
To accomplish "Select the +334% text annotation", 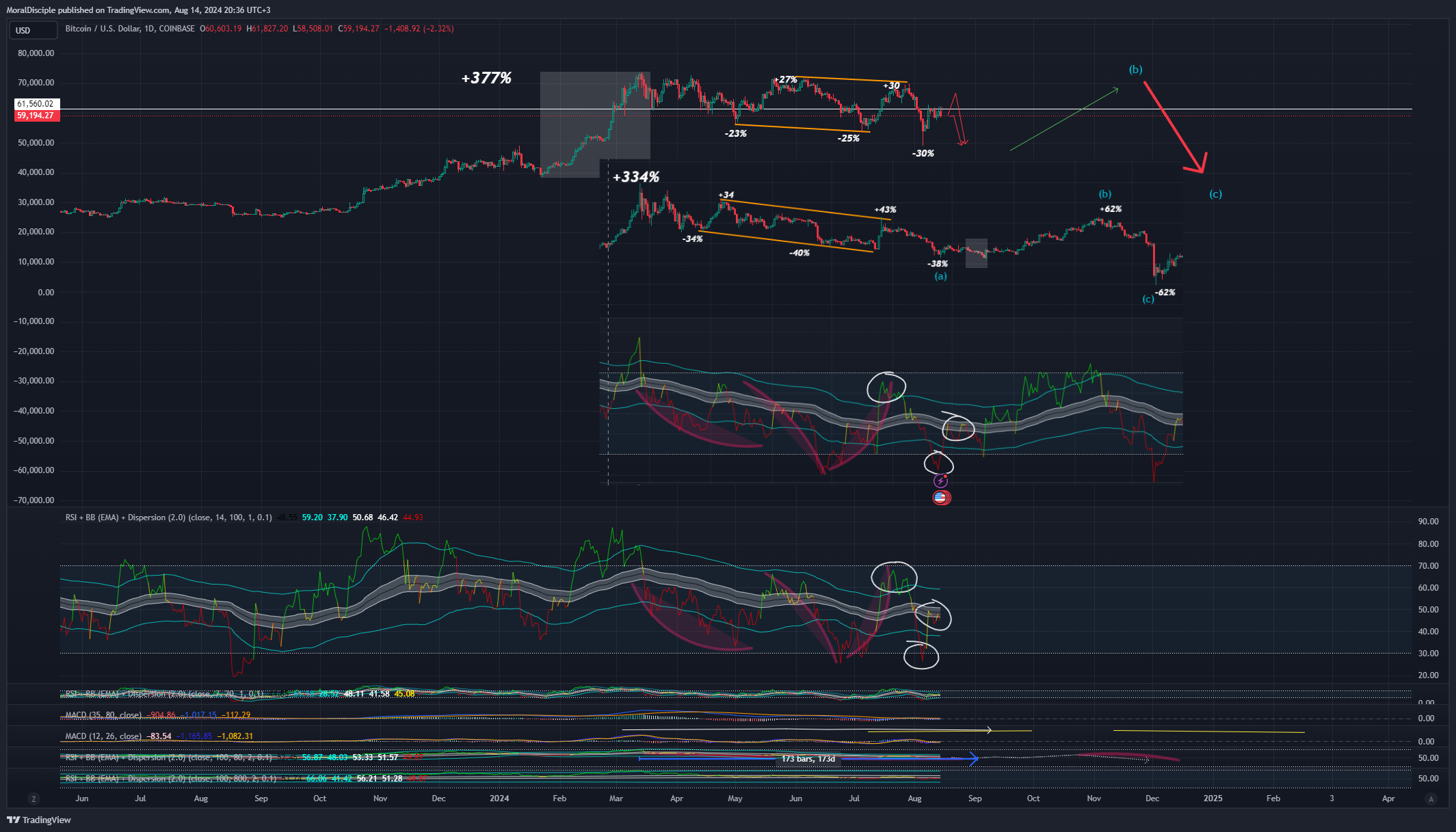I will [636, 177].
